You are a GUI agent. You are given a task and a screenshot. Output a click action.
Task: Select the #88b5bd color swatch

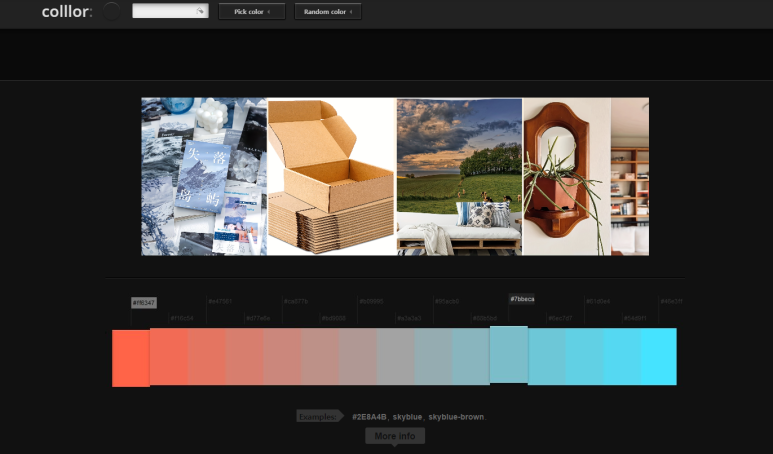pos(471,356)
